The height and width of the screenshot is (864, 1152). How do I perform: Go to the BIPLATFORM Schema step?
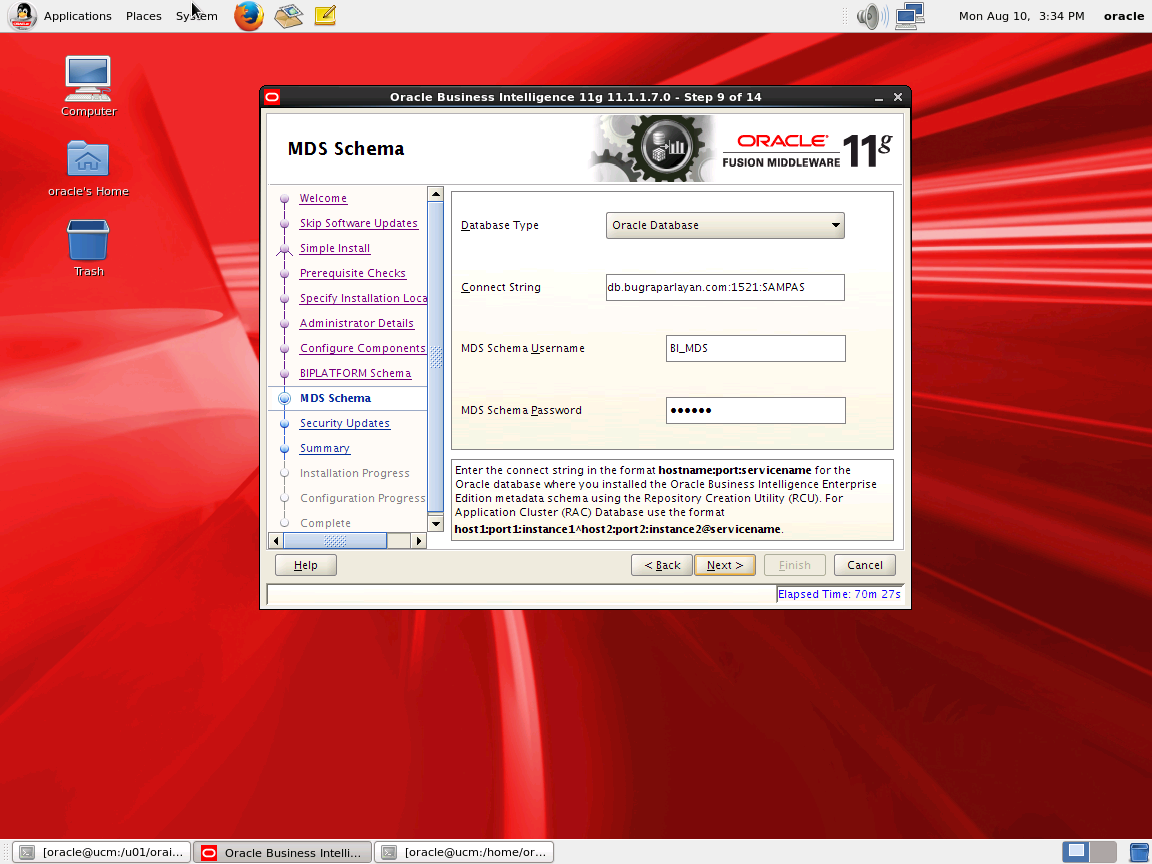[356, 373]
